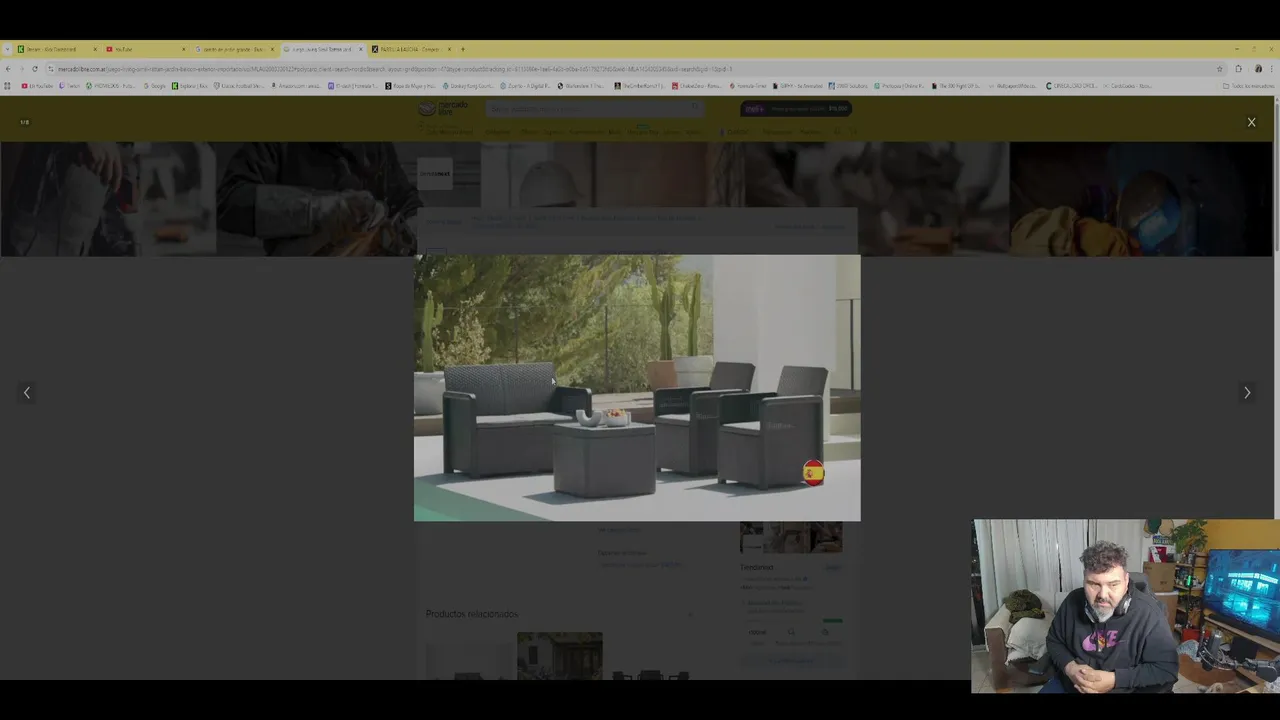Open the Formula-Timer bookmark

coord(750,86)
